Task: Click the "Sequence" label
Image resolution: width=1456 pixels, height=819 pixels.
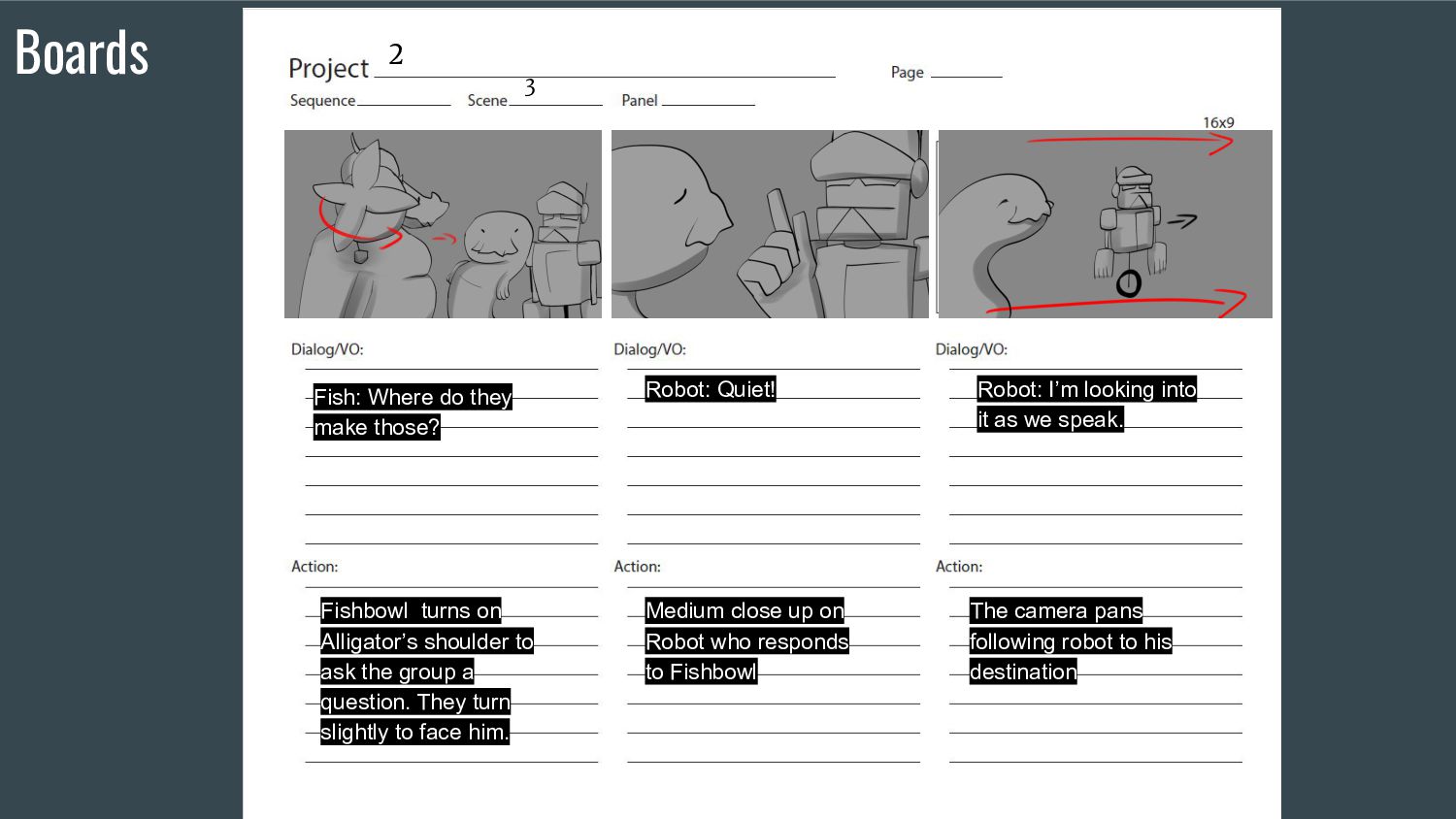Action: coord(322,101)
